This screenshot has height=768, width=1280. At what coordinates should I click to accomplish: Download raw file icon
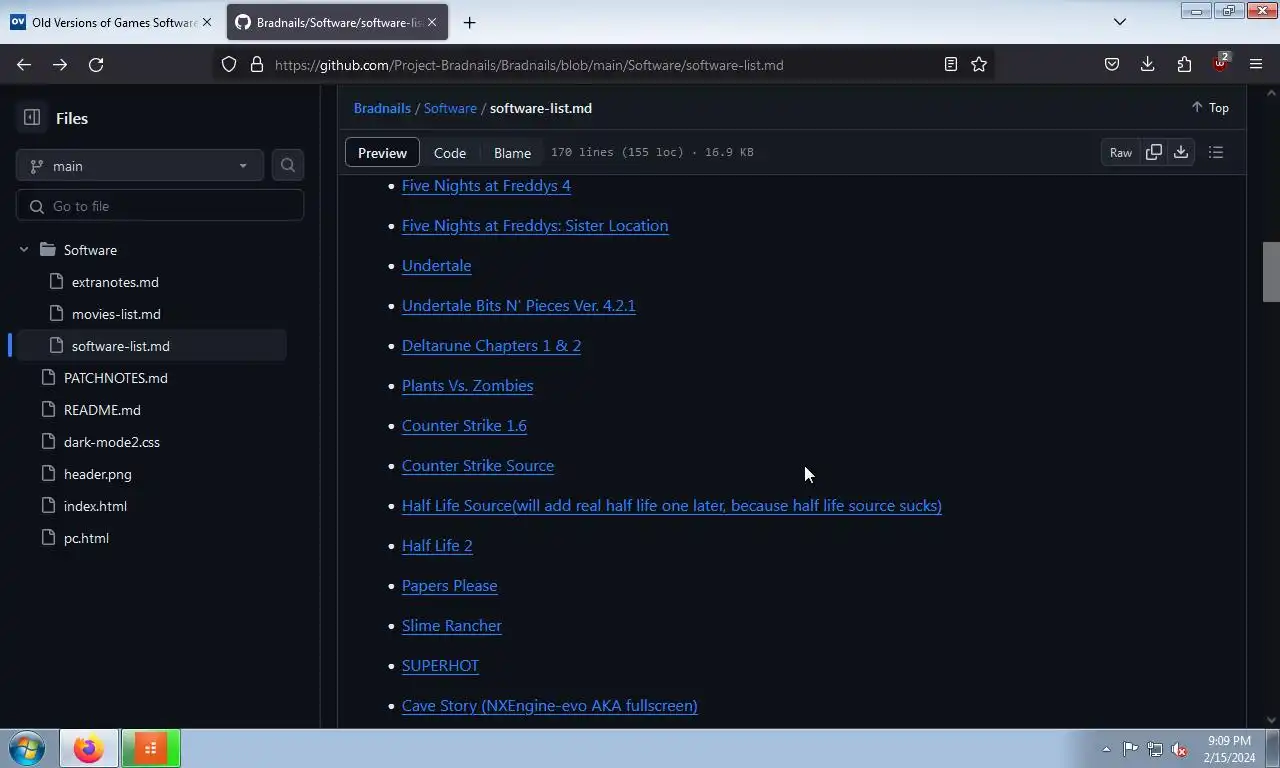click(1181, 152)
